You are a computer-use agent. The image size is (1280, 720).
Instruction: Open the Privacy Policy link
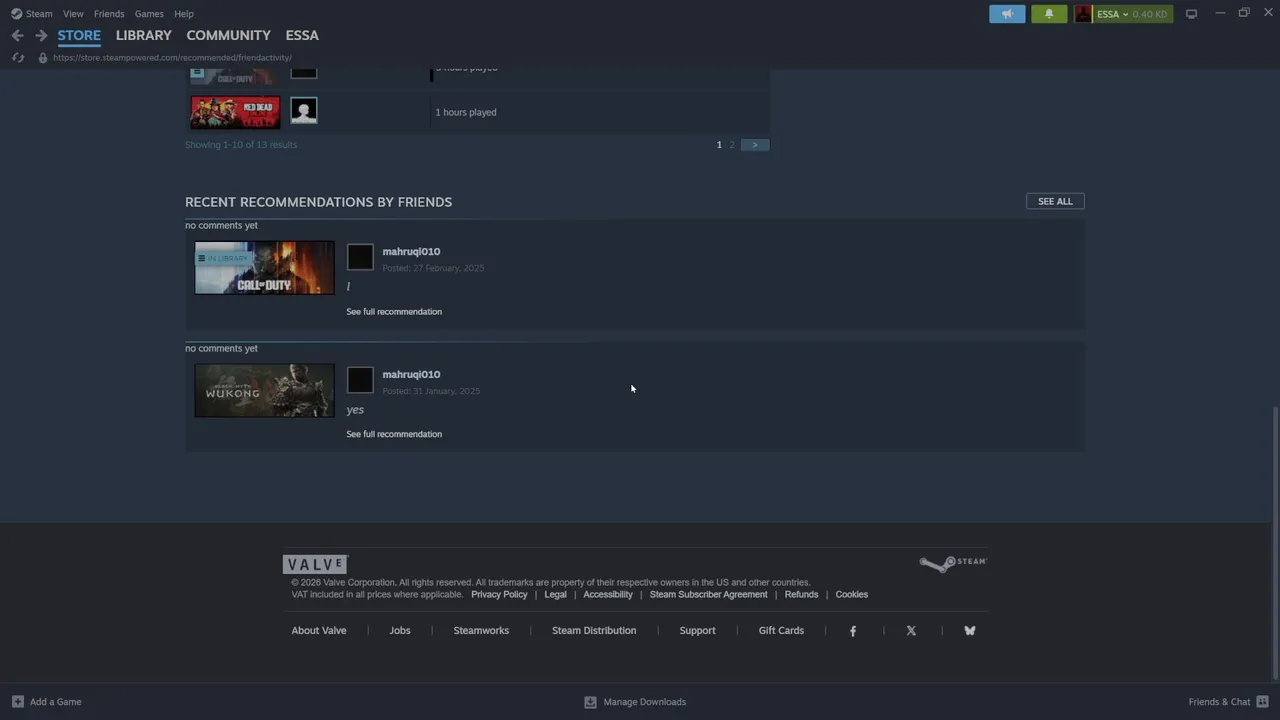pyautogui.click(x=499, y=595)
